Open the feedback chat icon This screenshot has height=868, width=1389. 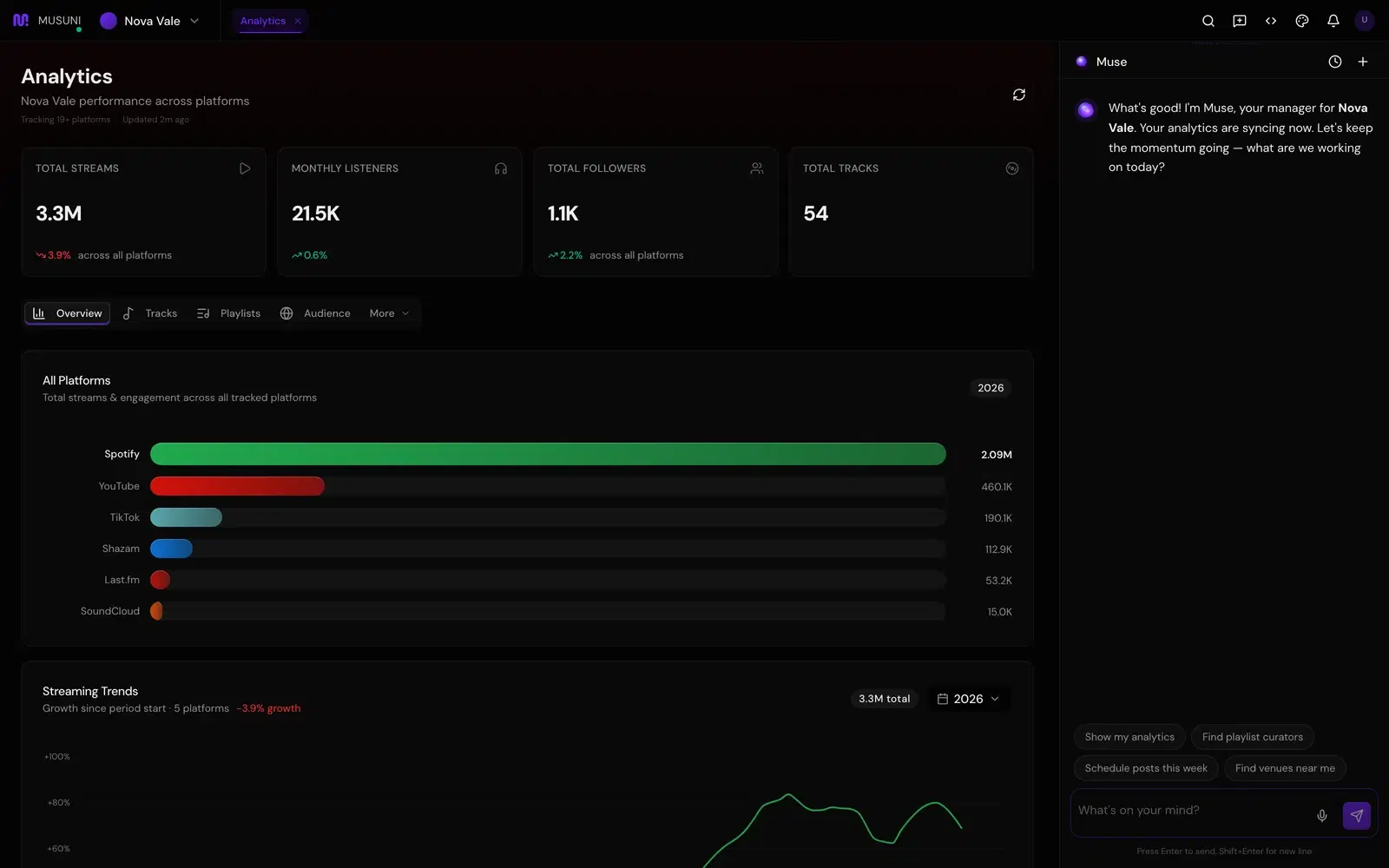(x=1239, y=21)
